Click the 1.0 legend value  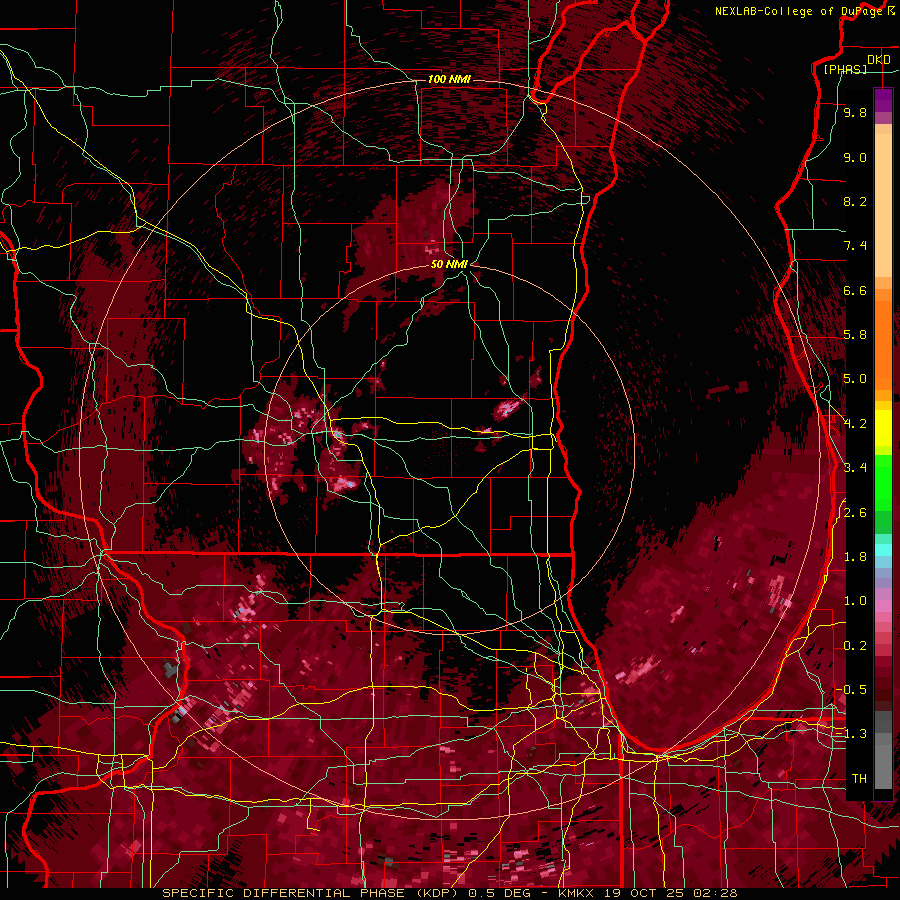point(855,601)
